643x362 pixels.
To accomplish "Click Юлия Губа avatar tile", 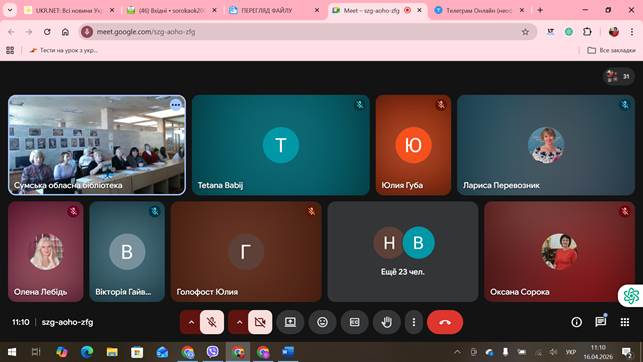I will pyautogui.click(x=413, y=145).
